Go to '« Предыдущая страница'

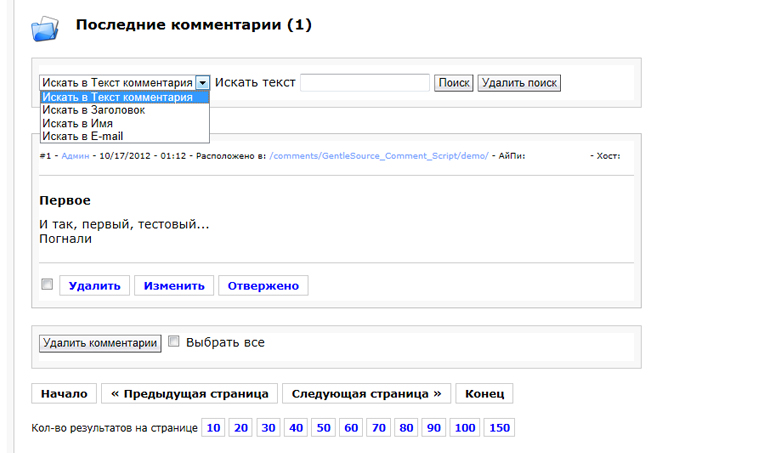tap(190, 394)
